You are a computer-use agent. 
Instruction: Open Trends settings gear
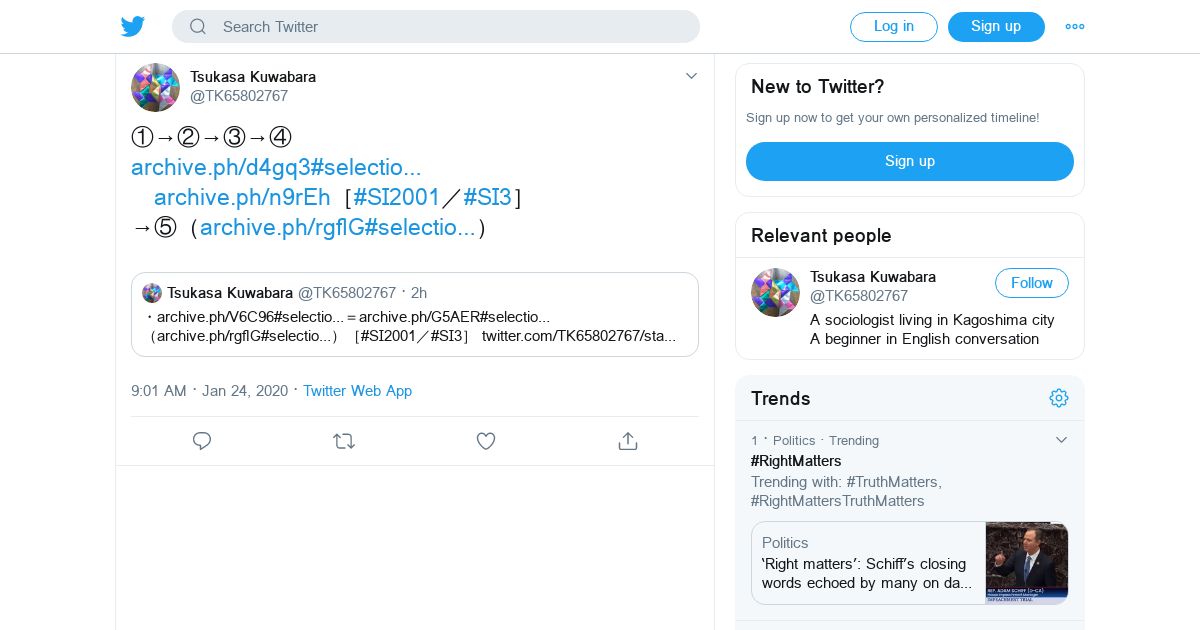pos(1059,398)
